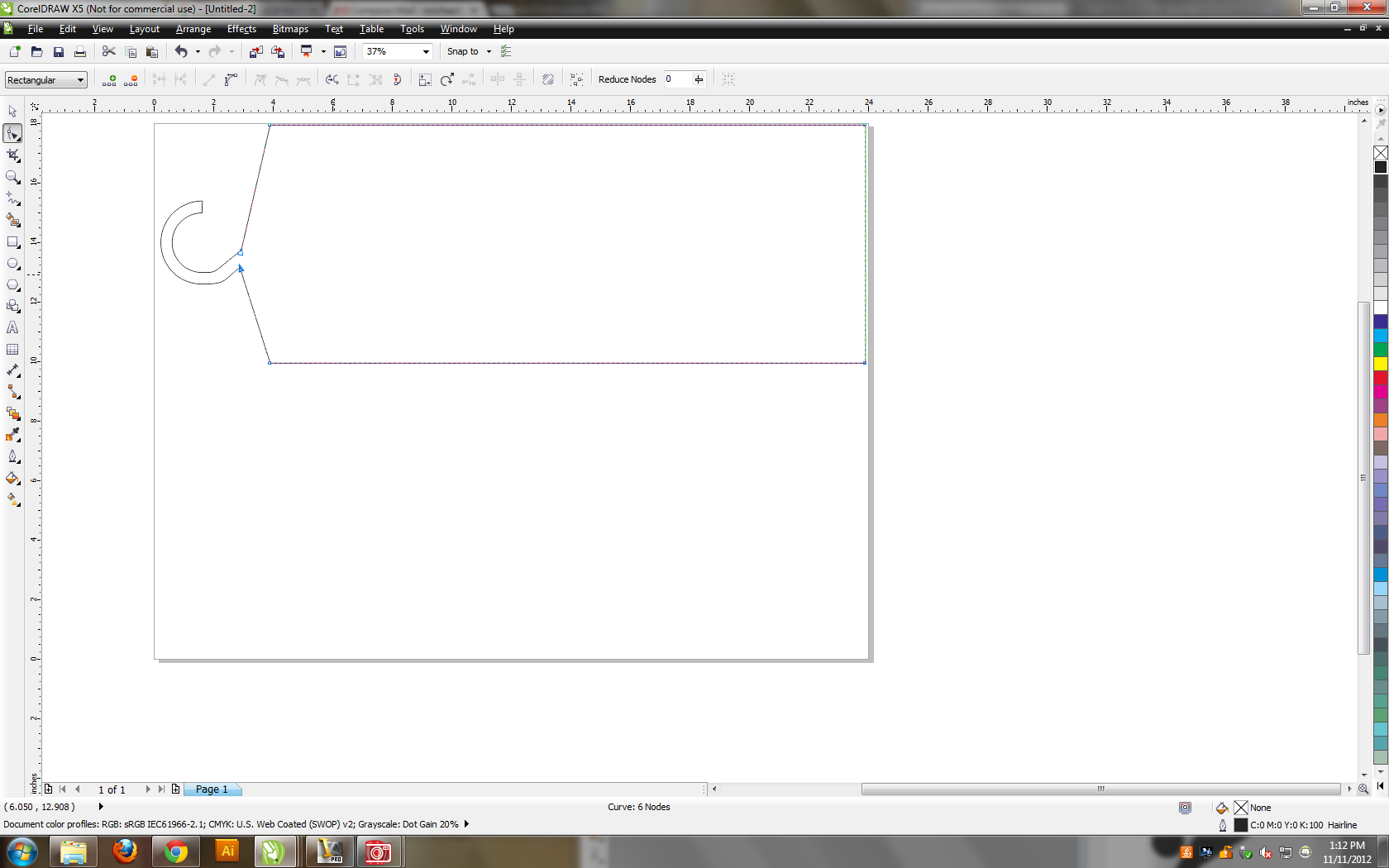Toggle elastic mode icon

pos(547,79)
